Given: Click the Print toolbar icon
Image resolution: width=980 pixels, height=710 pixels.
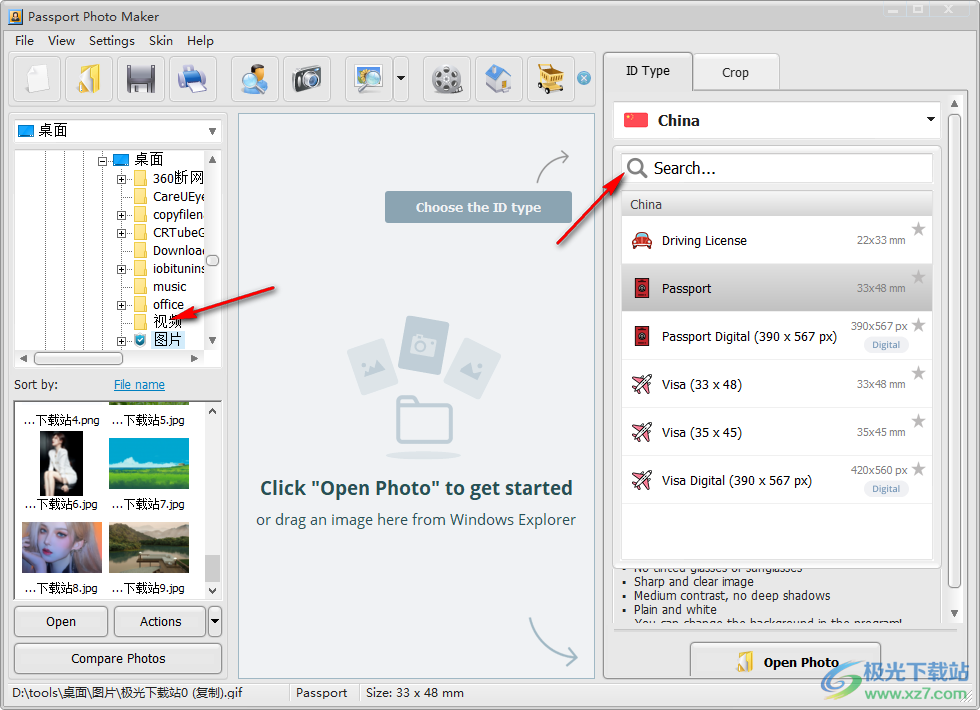Looking at the screenshot, I should (192, 79).
